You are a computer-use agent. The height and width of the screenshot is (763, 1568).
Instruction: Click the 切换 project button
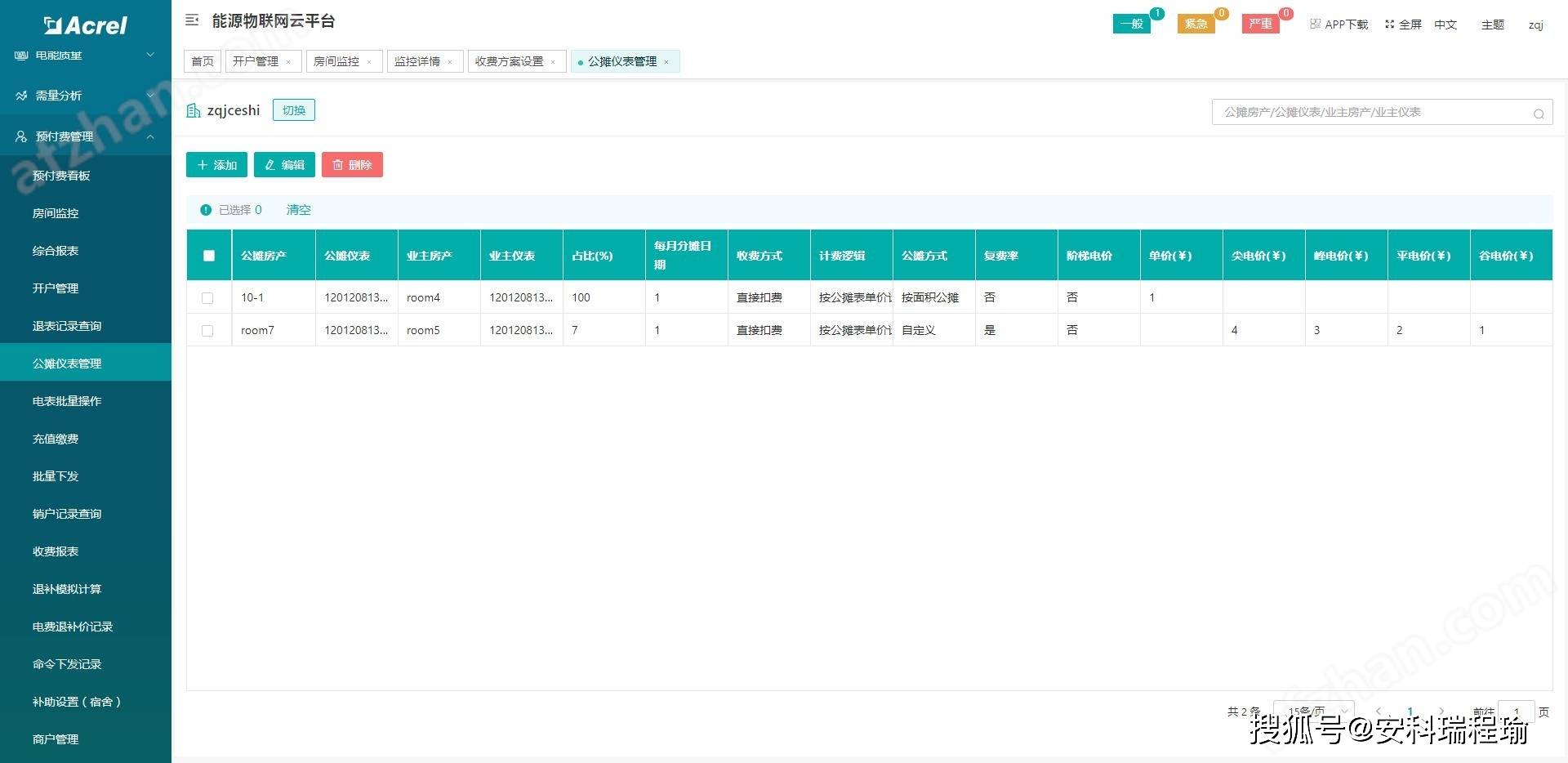(x=294, y=110)
